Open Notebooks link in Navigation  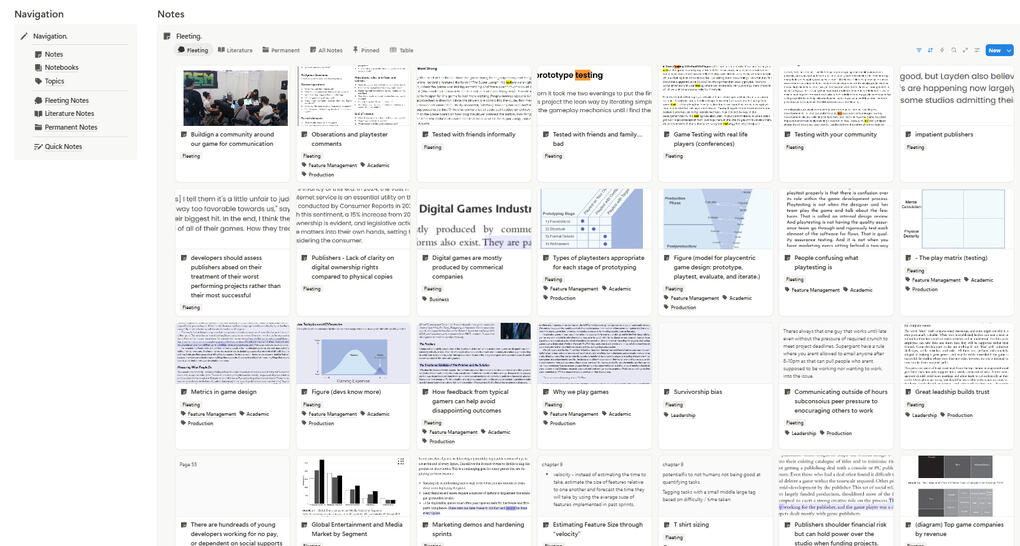pyautogui.click(x=61, y=68)
